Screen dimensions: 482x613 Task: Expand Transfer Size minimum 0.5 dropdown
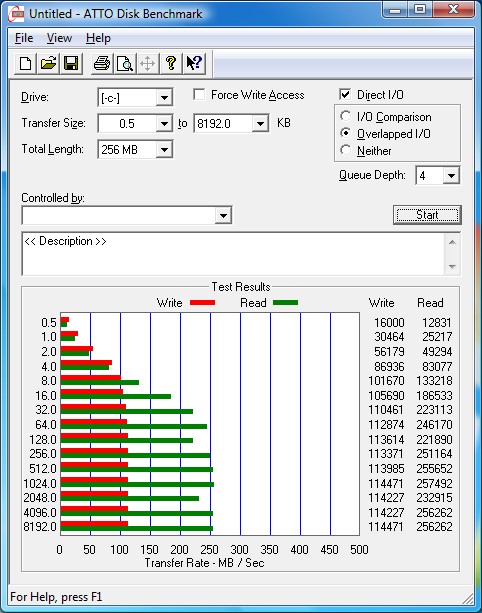click(x=165, y=124)
